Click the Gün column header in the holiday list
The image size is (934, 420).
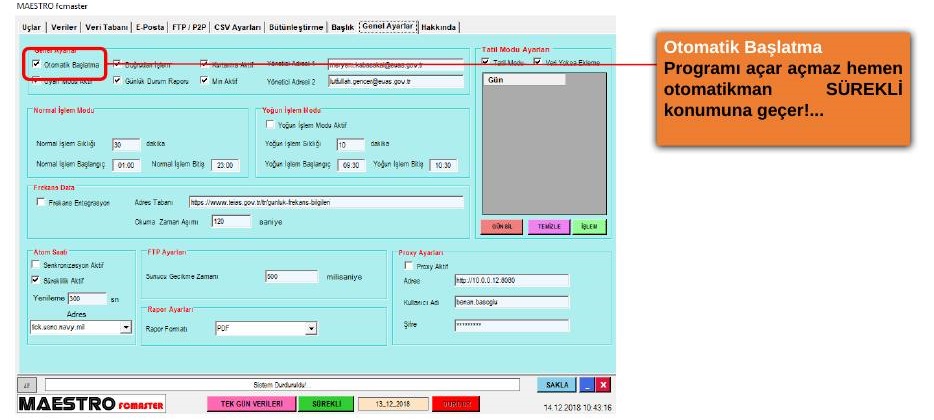[x=524, y=79]
